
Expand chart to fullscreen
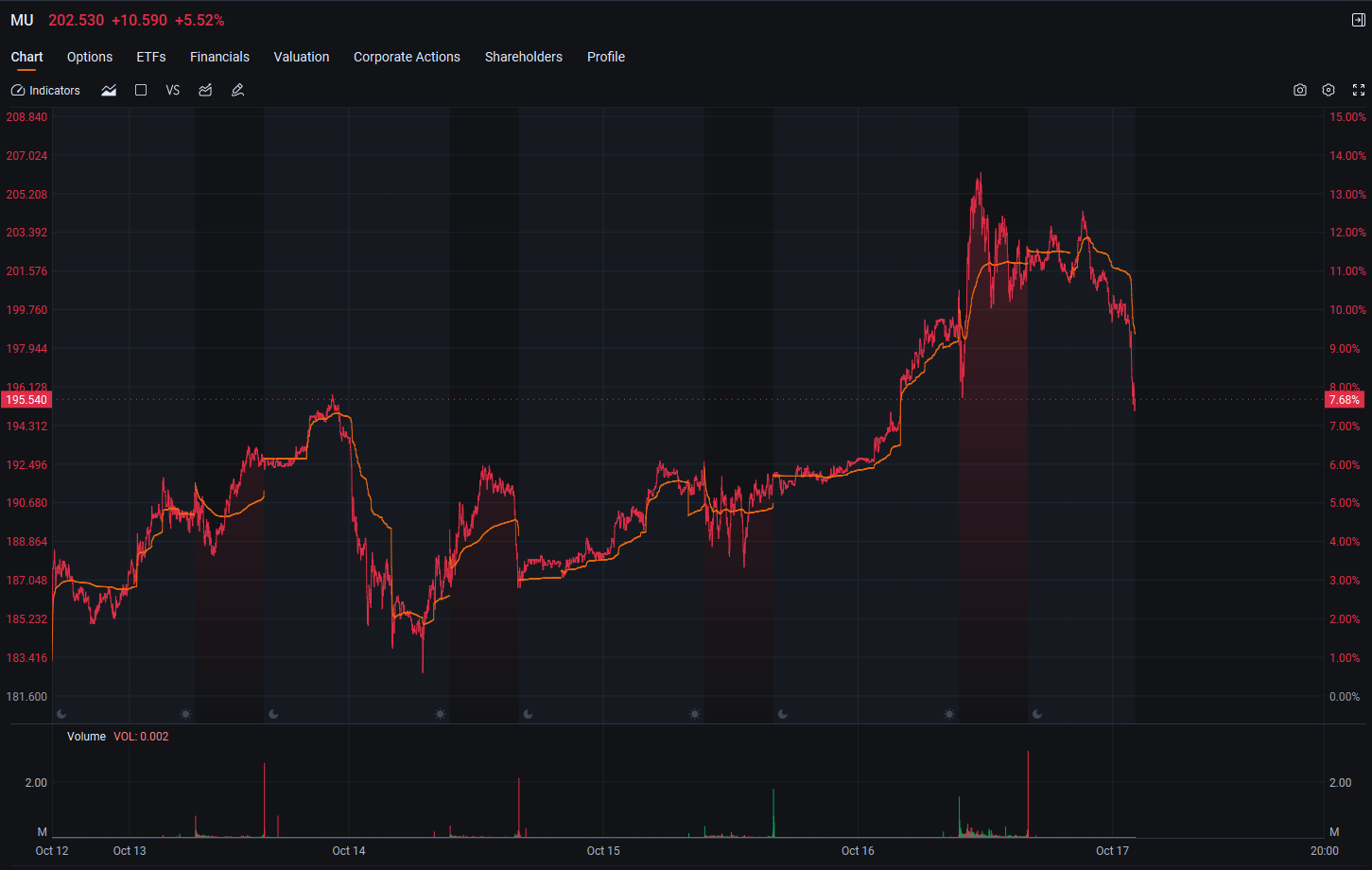click(1359, 90)
